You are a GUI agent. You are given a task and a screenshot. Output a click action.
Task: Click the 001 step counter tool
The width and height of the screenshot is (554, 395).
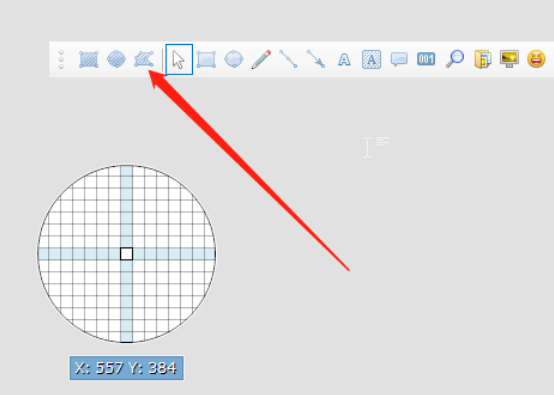426,59
